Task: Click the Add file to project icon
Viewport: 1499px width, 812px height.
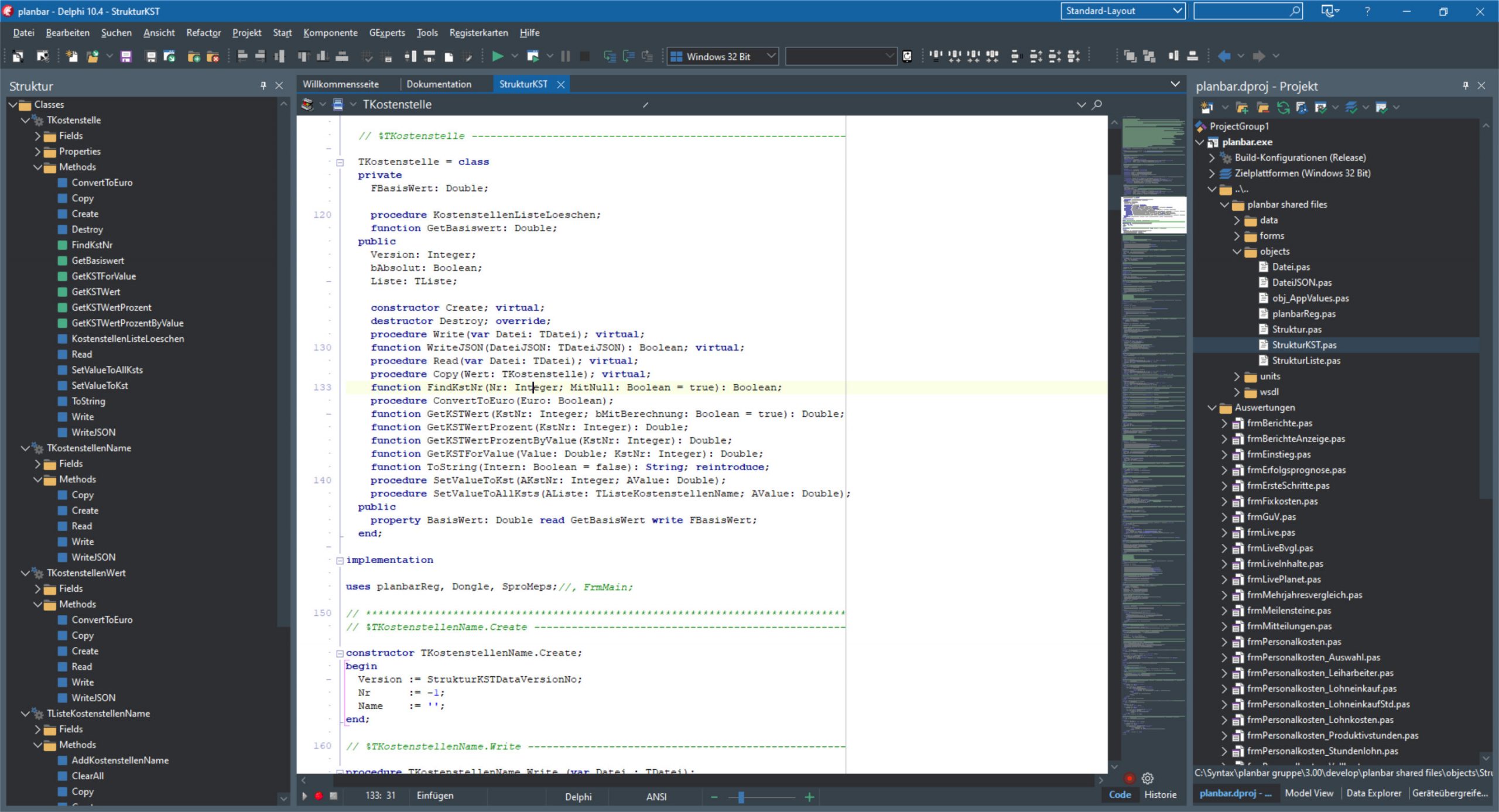Action: pos(194,56)
